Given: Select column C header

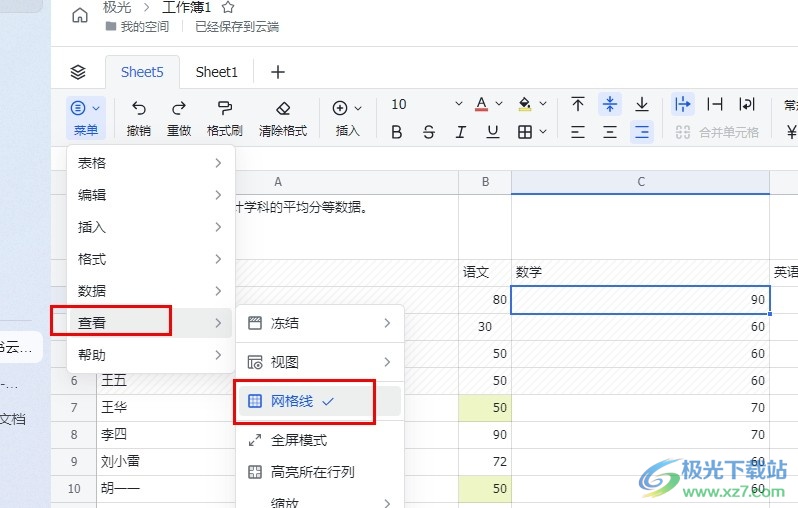Looking at the screenshot, I should (x=641, y=182).
